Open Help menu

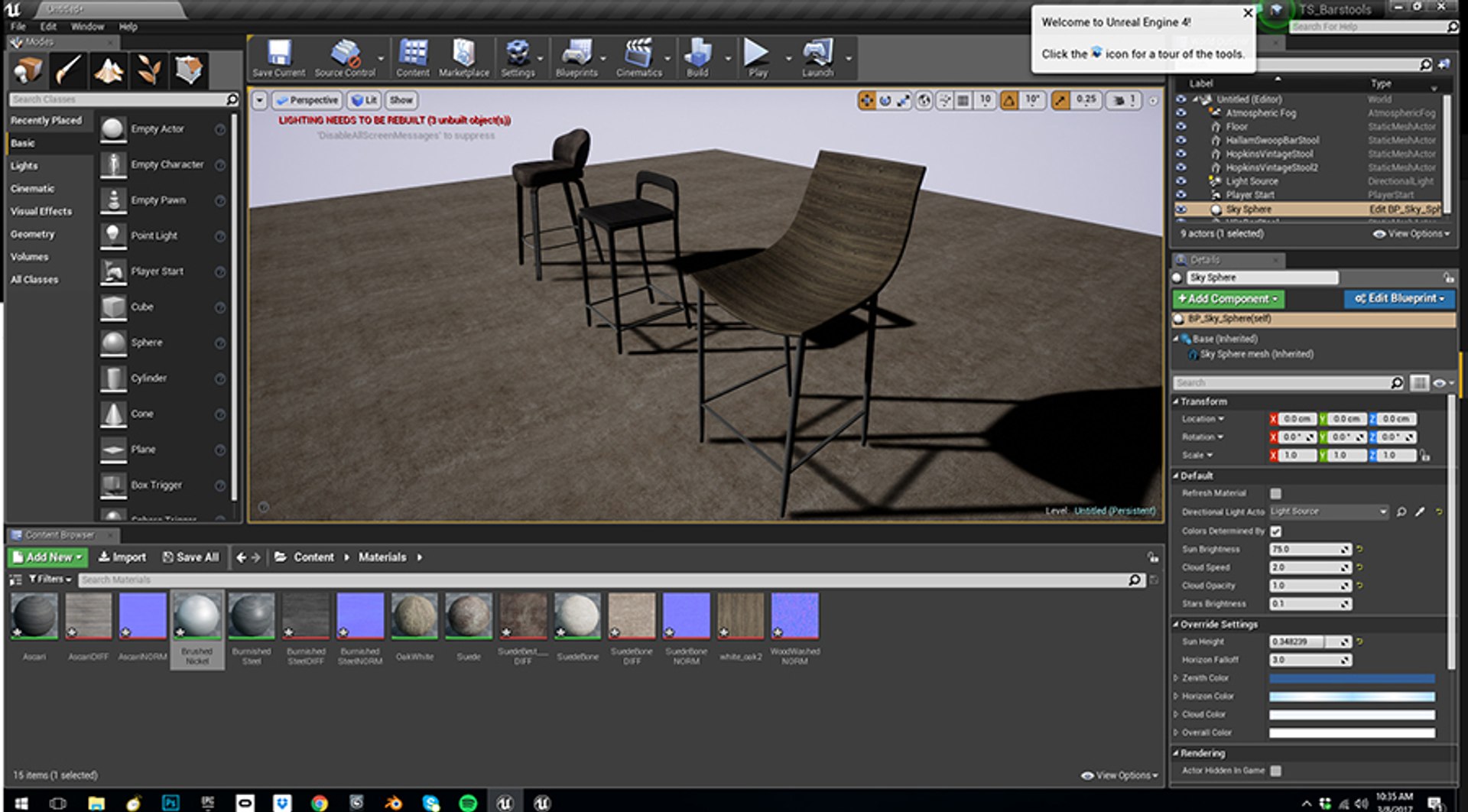[x=128, y=26]
